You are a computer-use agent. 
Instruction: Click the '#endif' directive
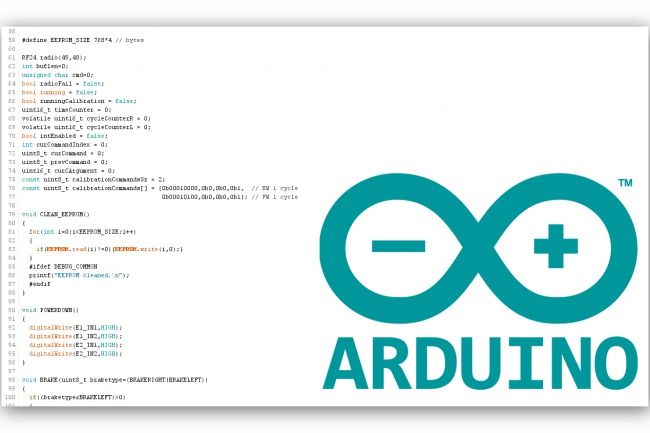click(40, 284)
